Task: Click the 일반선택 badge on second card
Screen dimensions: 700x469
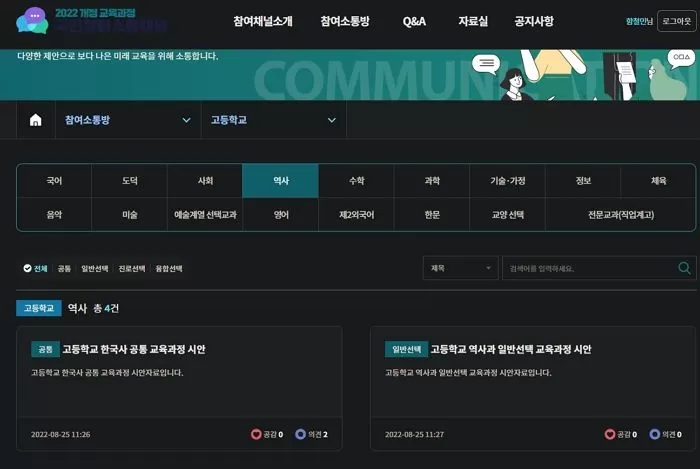Action: point(406,349)
